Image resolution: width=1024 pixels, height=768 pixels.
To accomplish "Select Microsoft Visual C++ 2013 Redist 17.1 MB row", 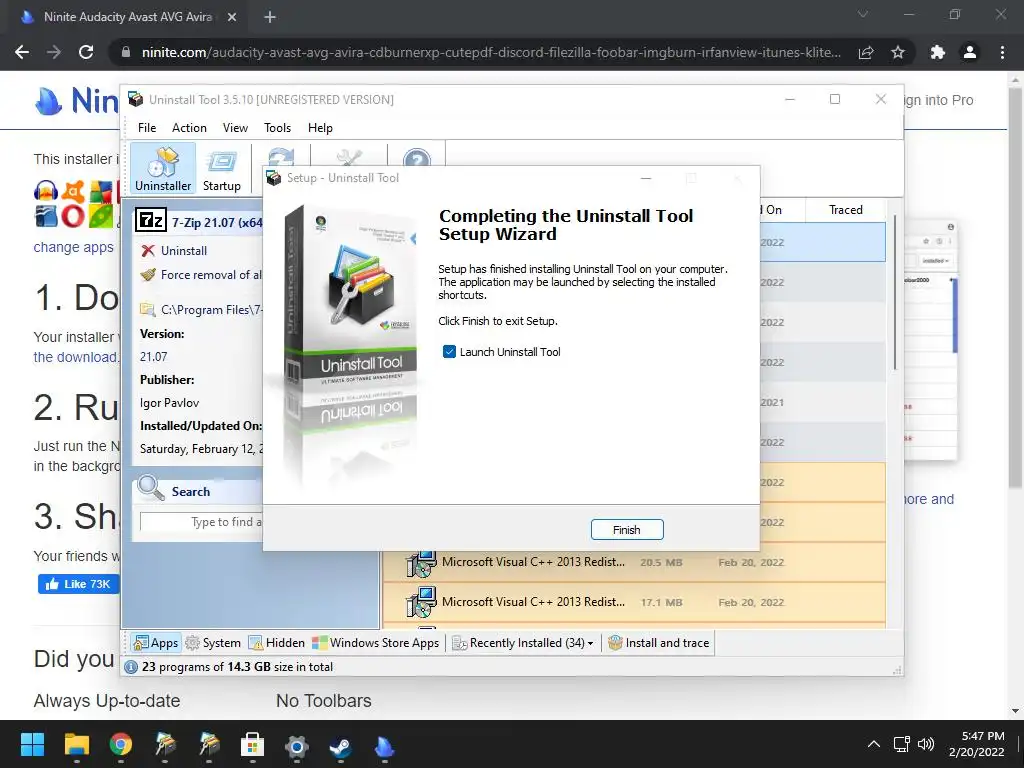I will coord(633,602).
